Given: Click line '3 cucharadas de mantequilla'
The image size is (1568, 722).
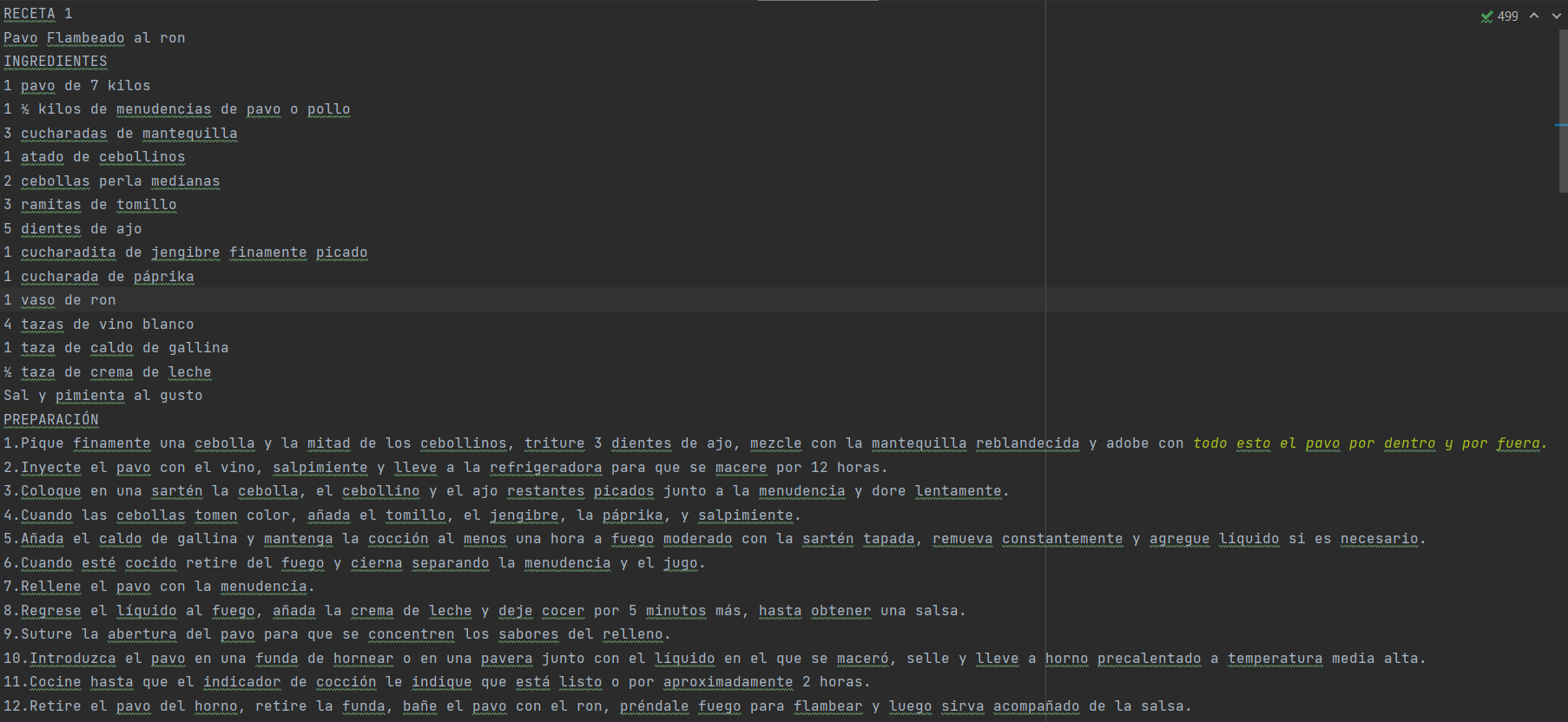Looking at the screenshot, I should click(x=121, y=134).
